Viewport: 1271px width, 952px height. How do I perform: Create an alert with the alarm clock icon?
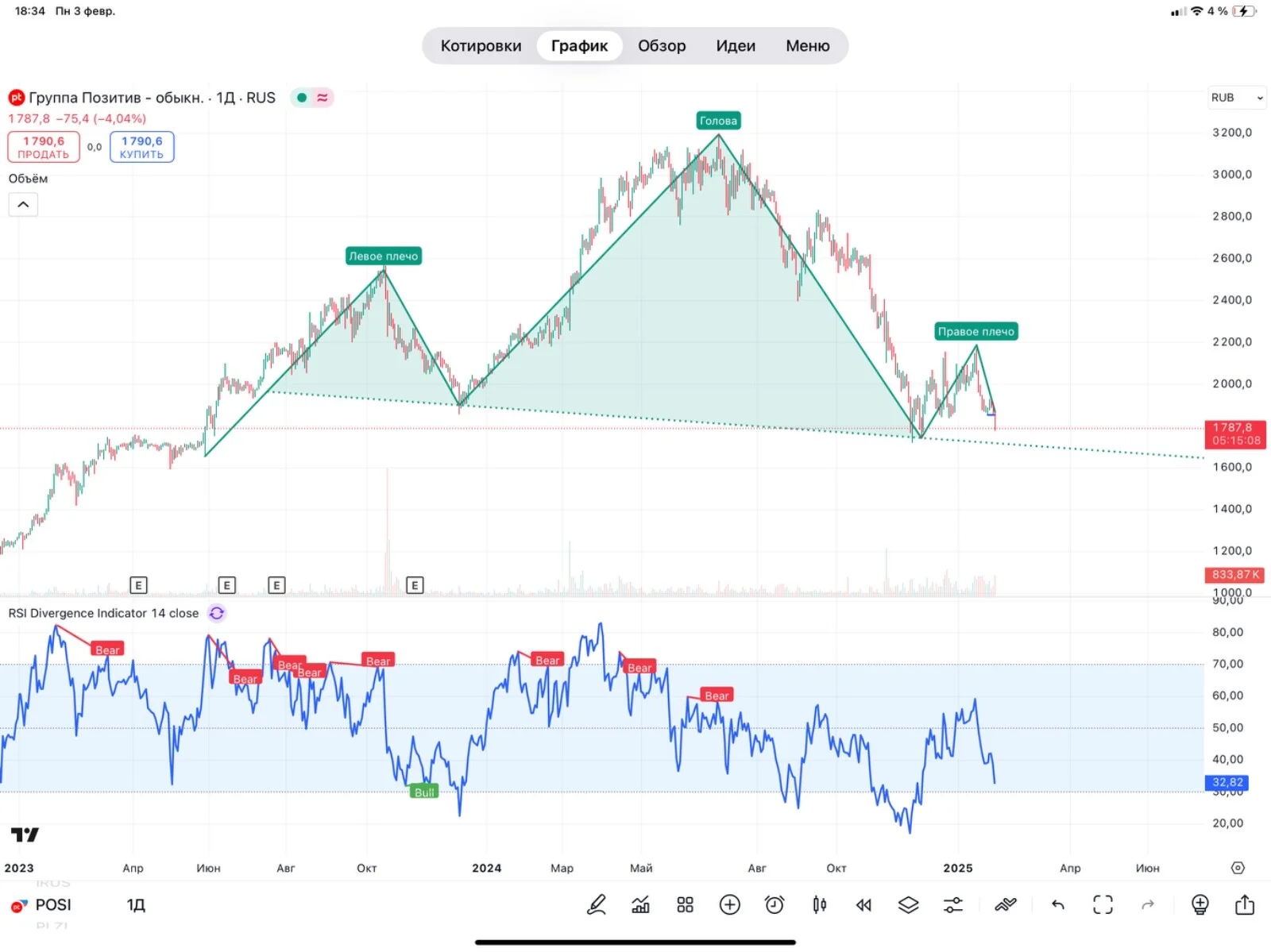(x=775, y=904)
